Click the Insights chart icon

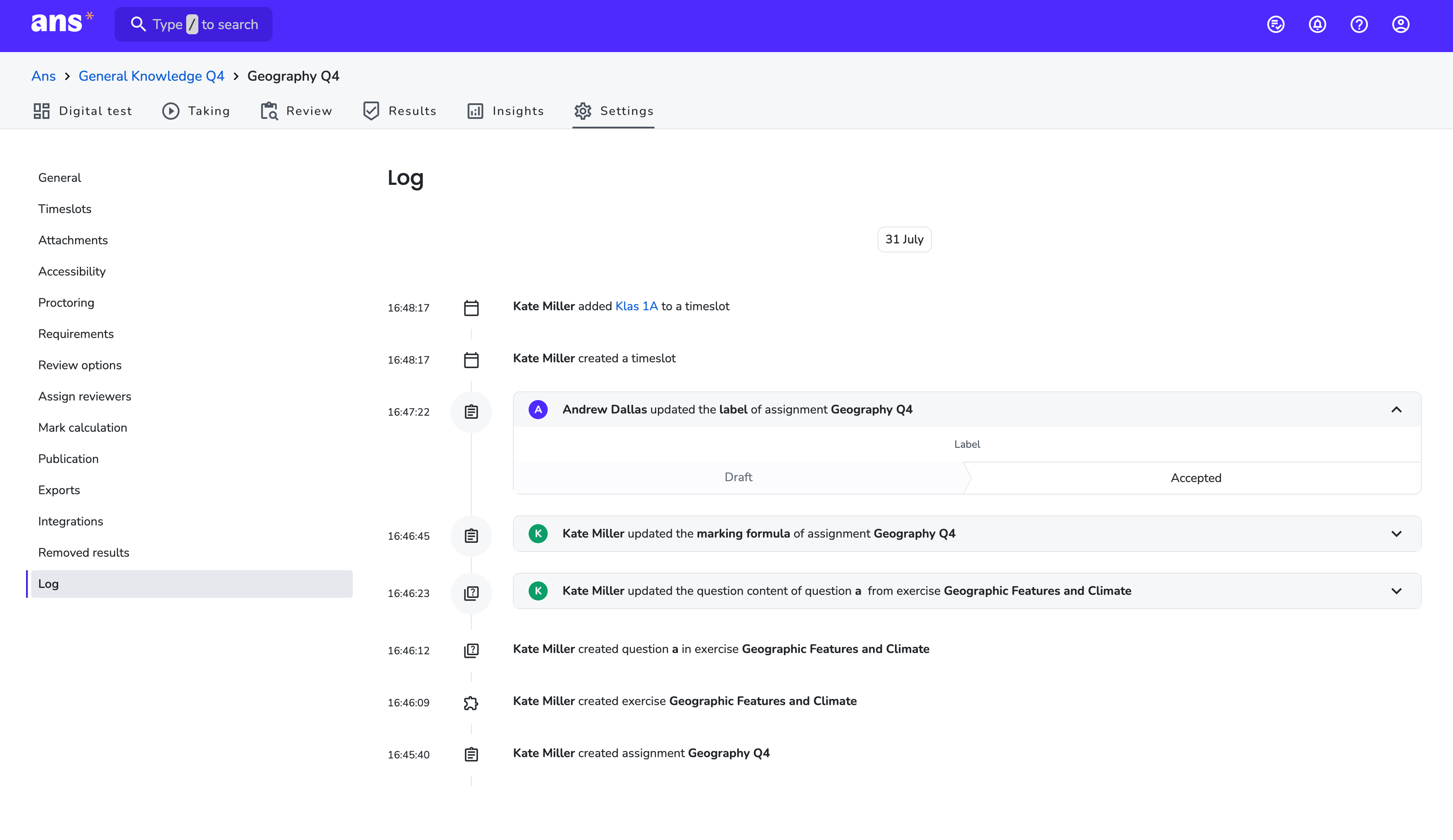click(475, 111)
